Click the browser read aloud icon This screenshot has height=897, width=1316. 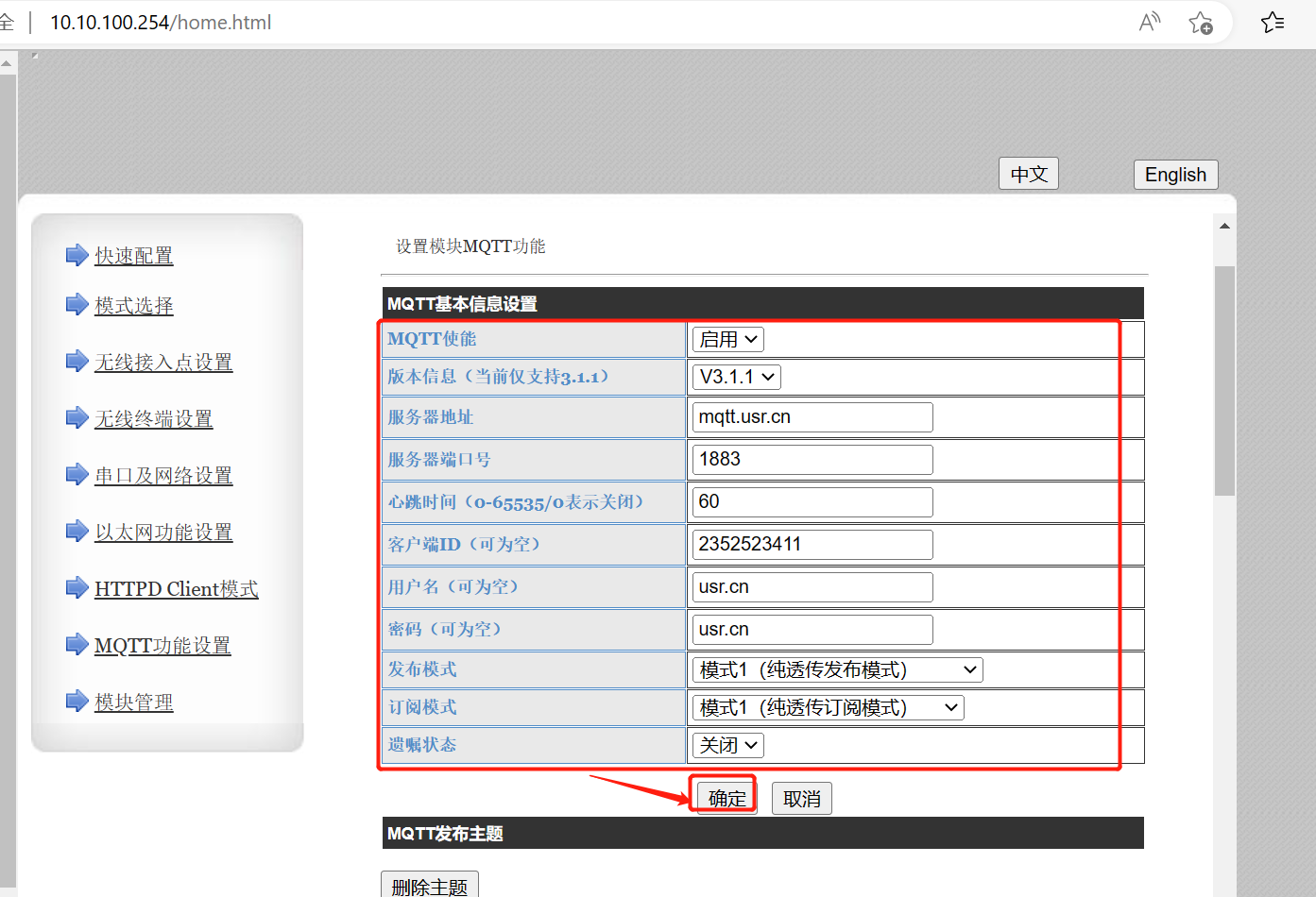pos(1149,22)
